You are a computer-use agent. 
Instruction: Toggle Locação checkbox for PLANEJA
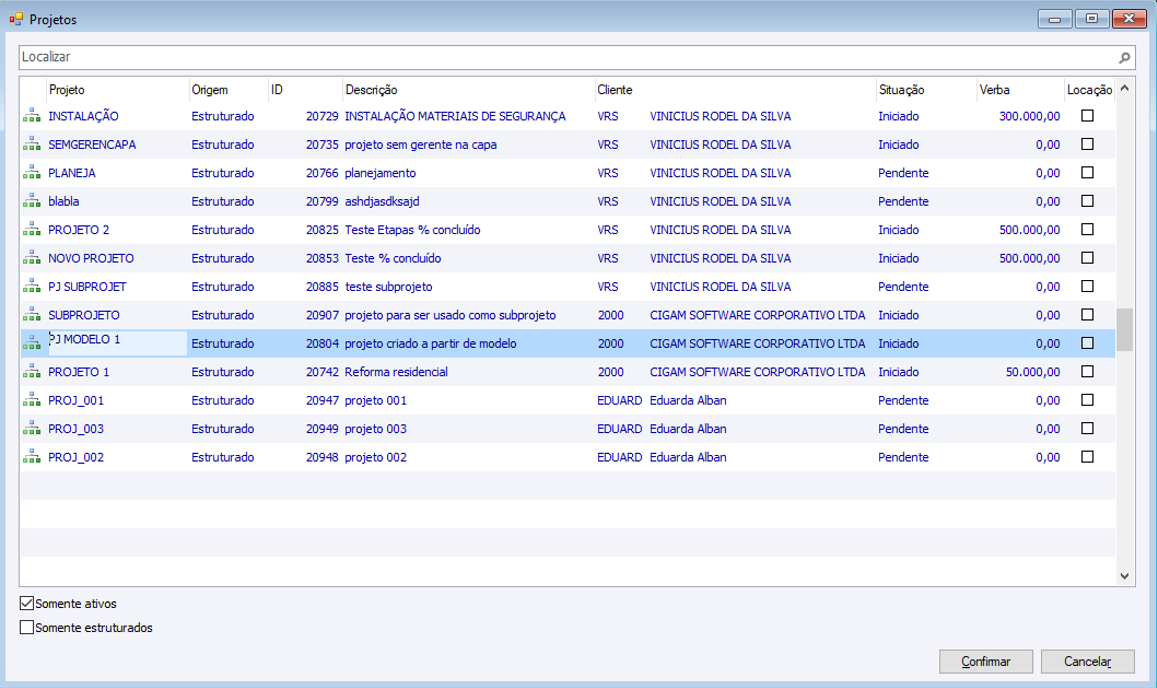coord(1087,173)
